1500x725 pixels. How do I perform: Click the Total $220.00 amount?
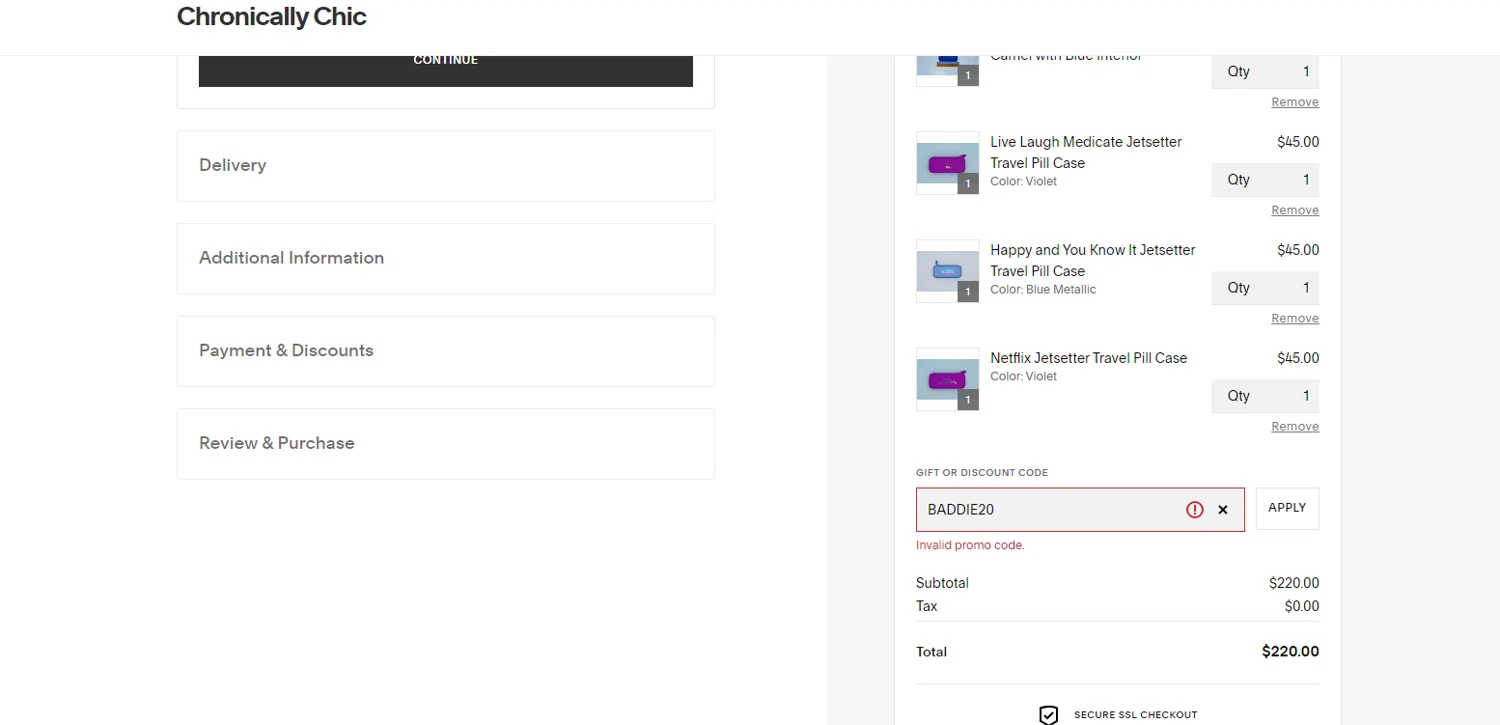[x=1290, y=652]
